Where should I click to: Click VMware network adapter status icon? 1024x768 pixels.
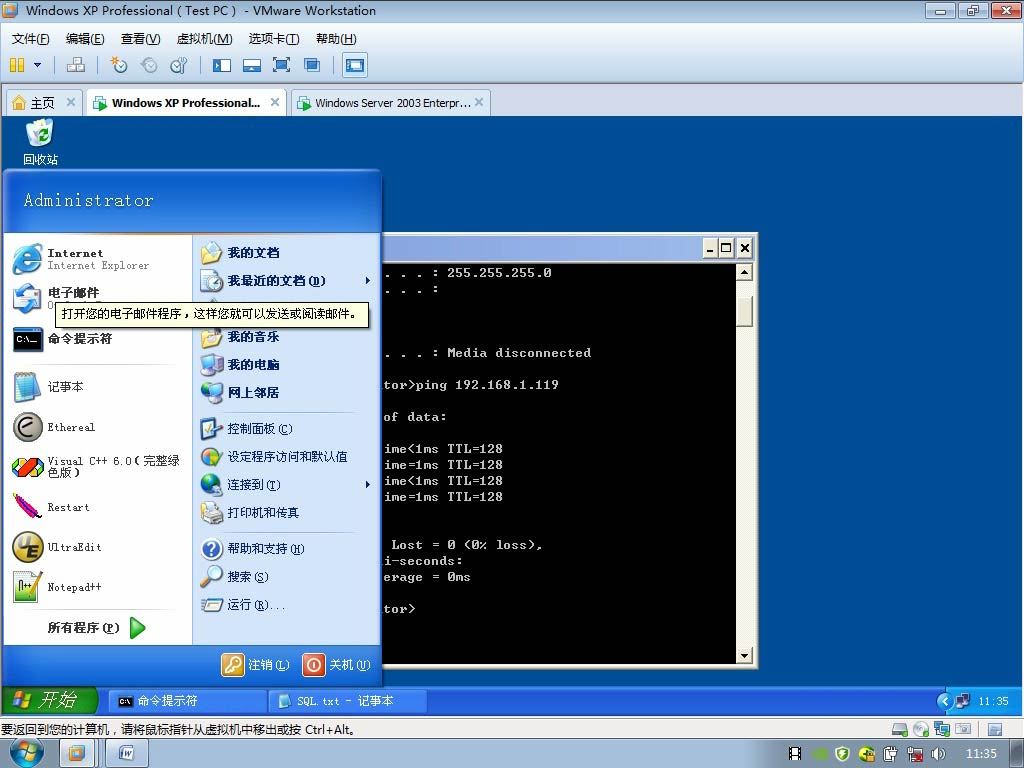[x=942, y=729]
